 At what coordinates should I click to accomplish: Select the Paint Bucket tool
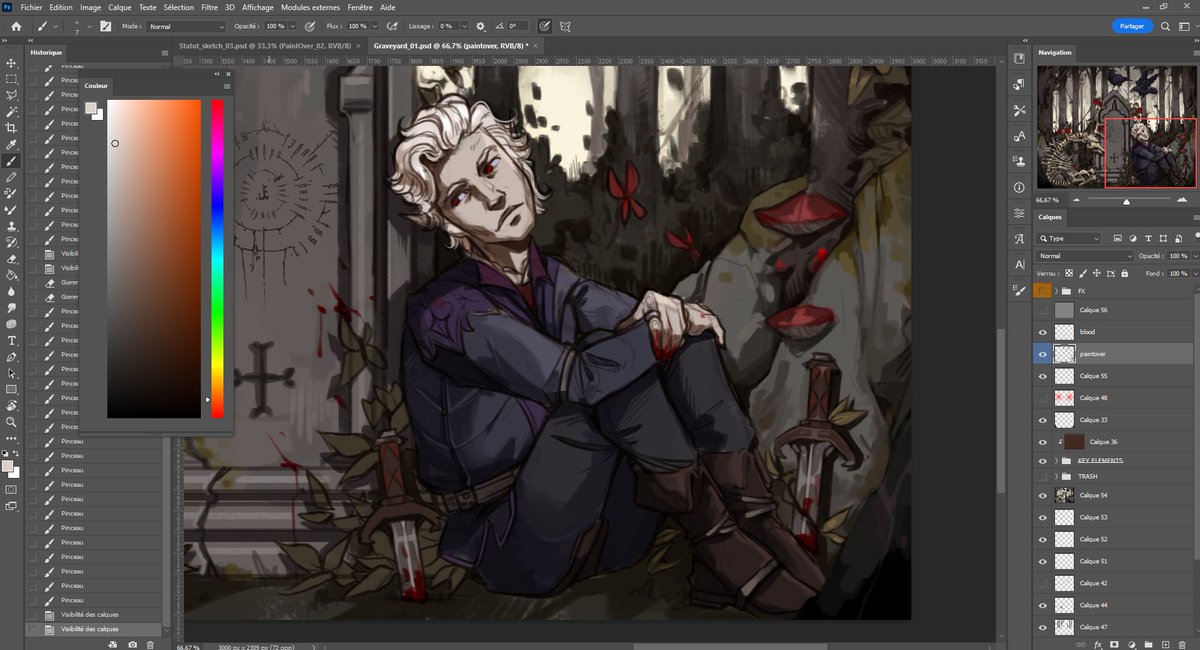coord(12,275)
